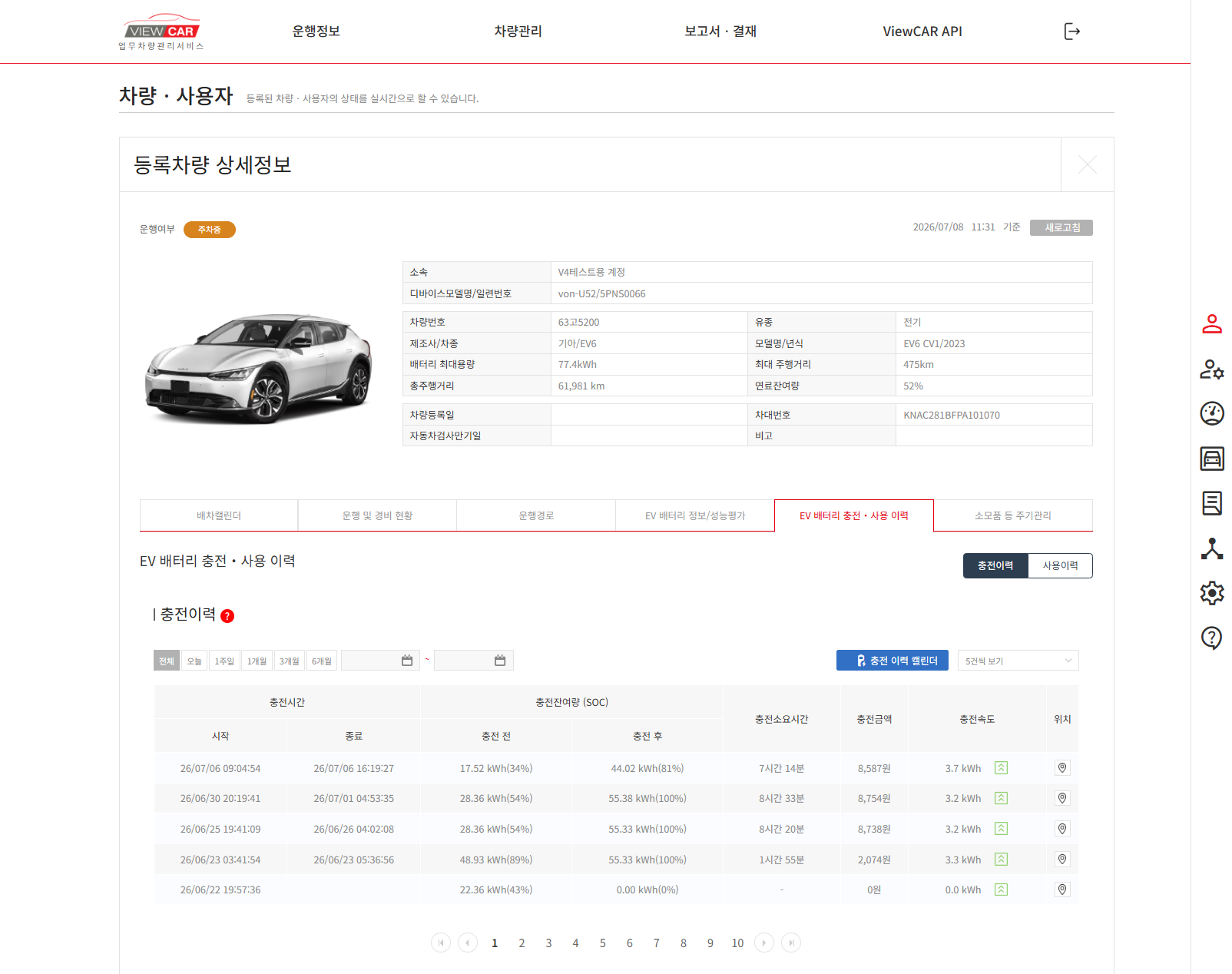Image resolution: width=1232 pixels, height=974 pixels.
Task: Click the 8,587원 charge amount cell
Action: pyautogui.click(x=874, y=768)
